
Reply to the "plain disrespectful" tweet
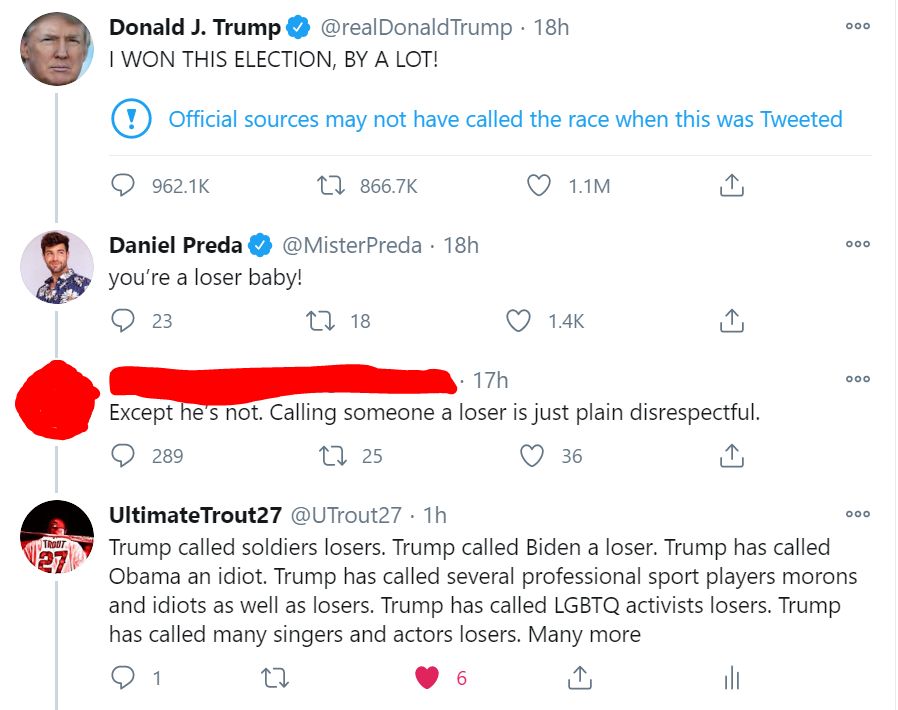coord(123,456)
